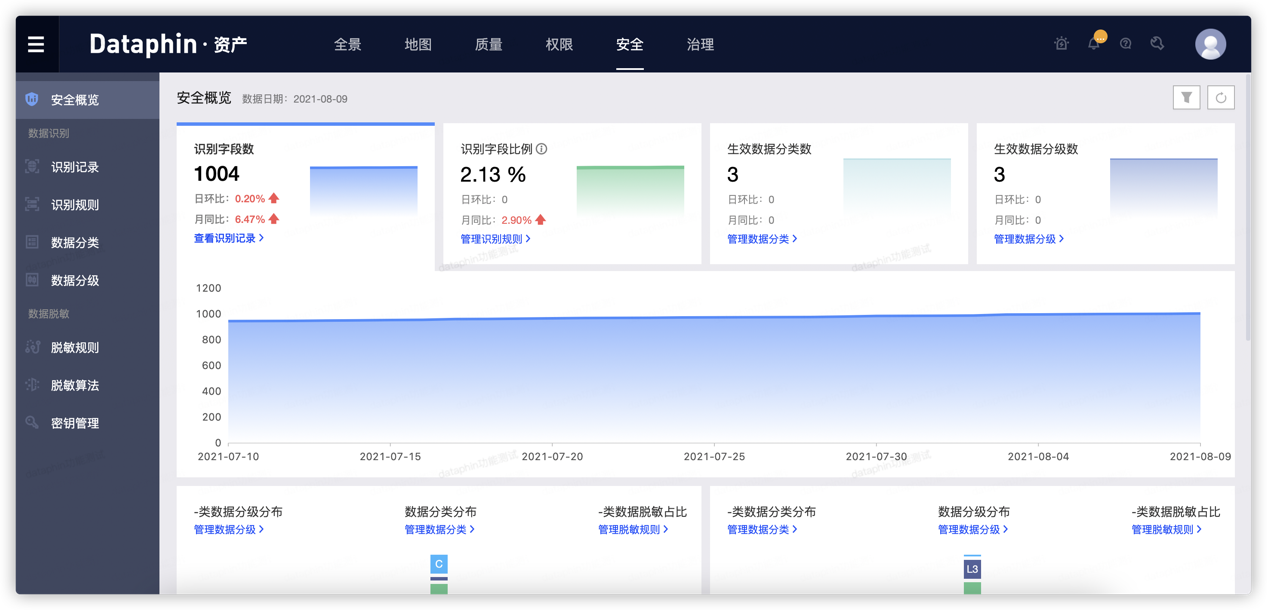1267x610 pixels.
Task: Click the 1004 field count value
Action: point(217,174)
